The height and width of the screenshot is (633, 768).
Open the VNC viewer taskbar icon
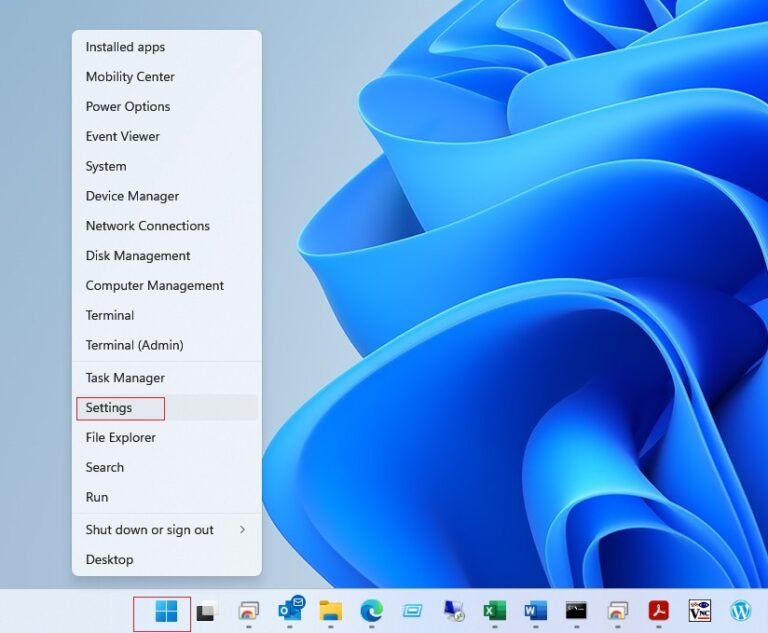tap(699, 611)
